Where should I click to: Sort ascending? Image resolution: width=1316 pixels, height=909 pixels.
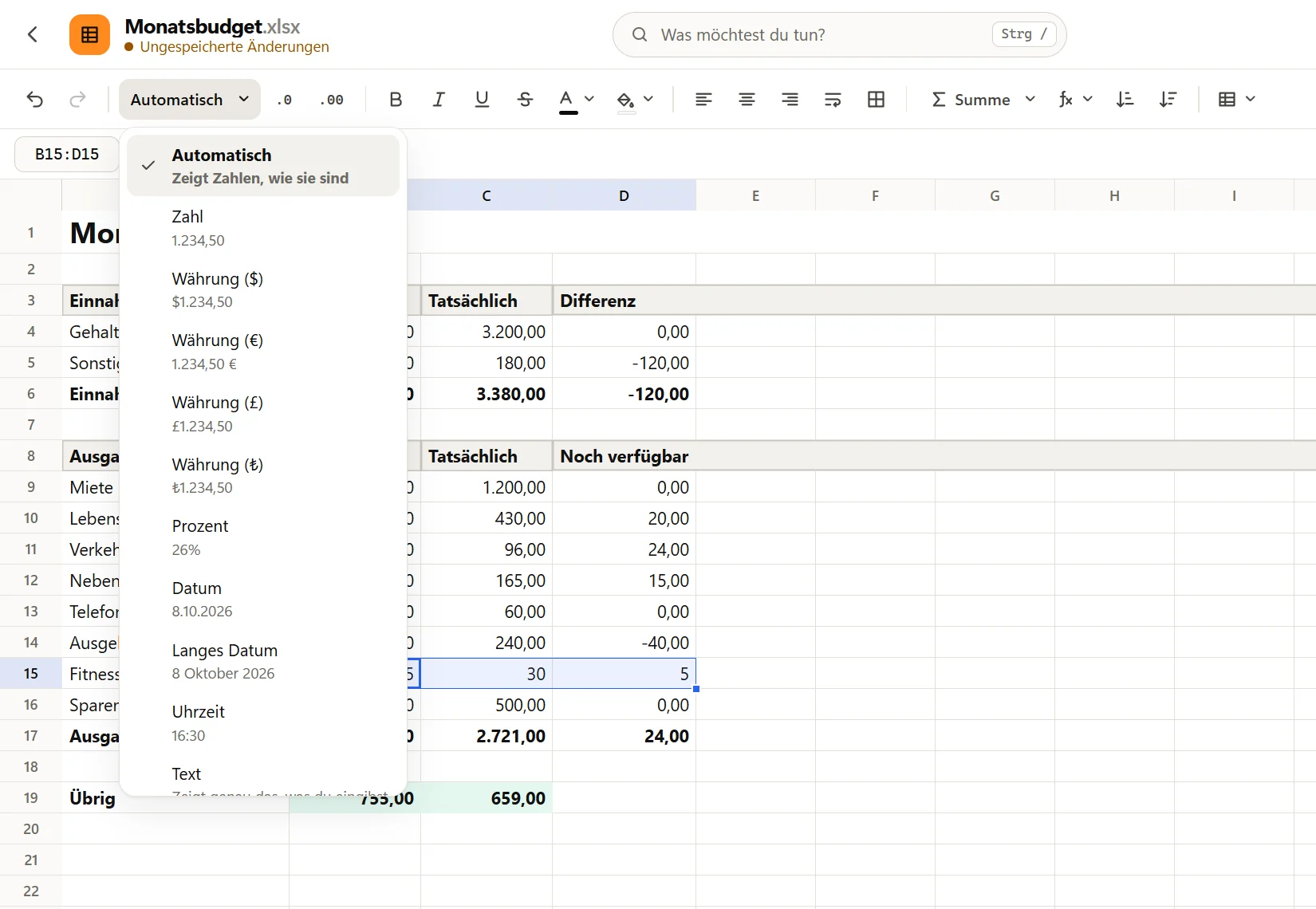coord(1125,100)
